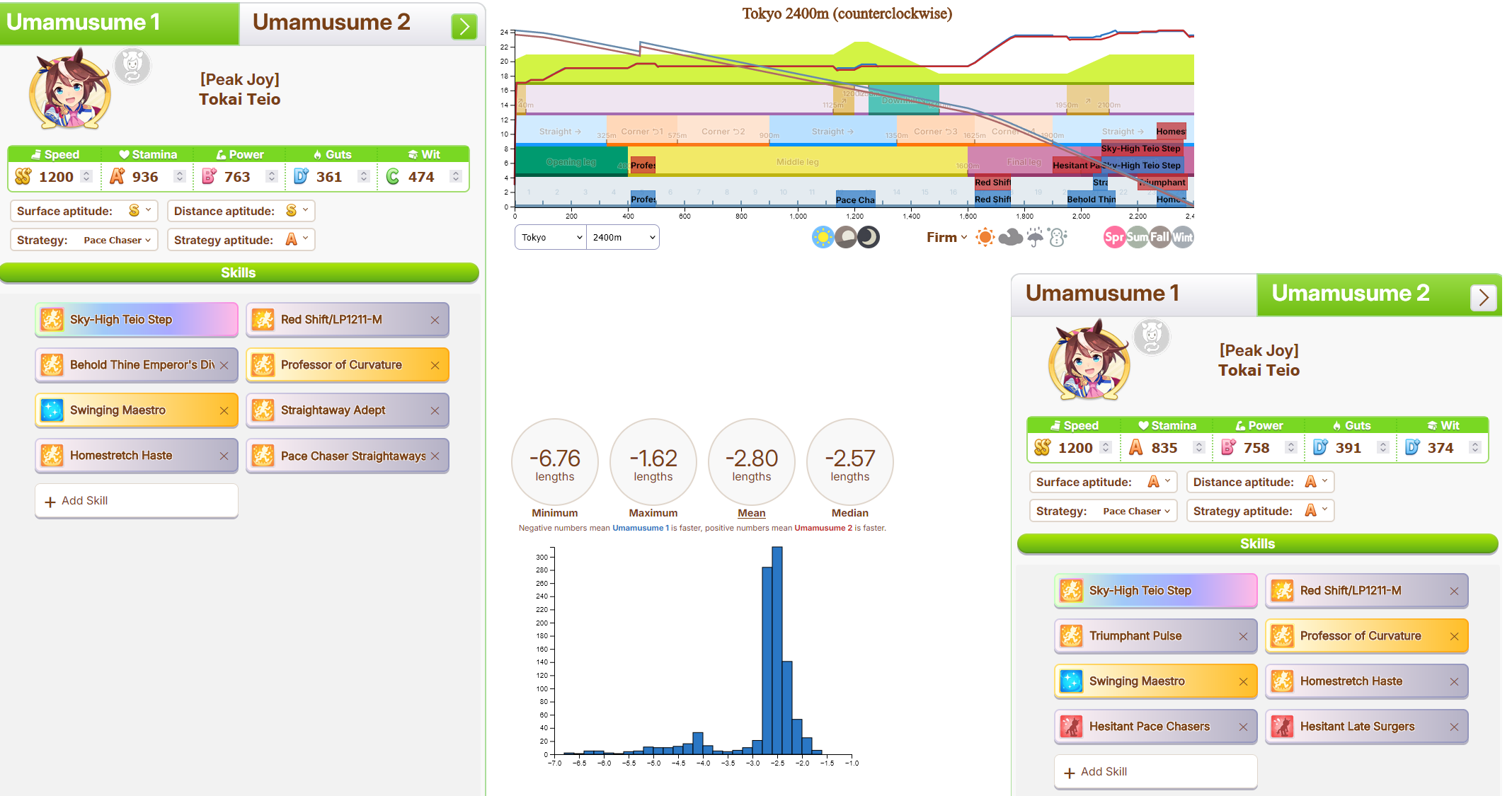Click Add Skill button in right panel
1512x796 pixels.
[x=1156, y=772]
